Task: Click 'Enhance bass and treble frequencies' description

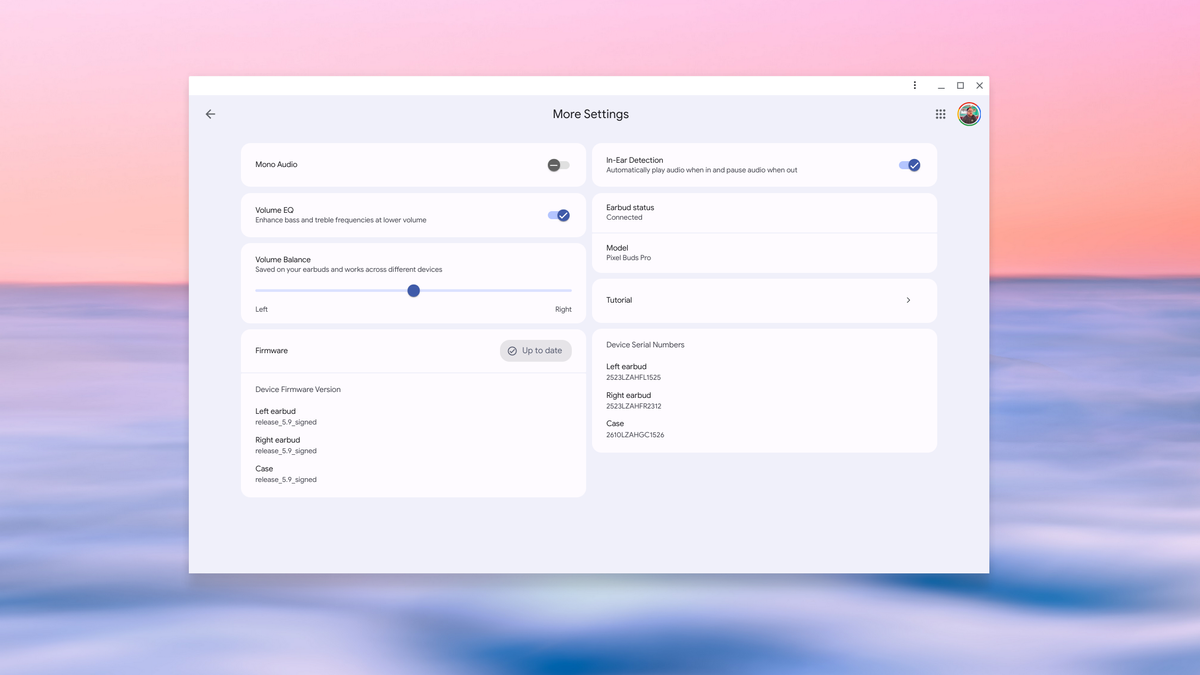Action: coord(341,220)
